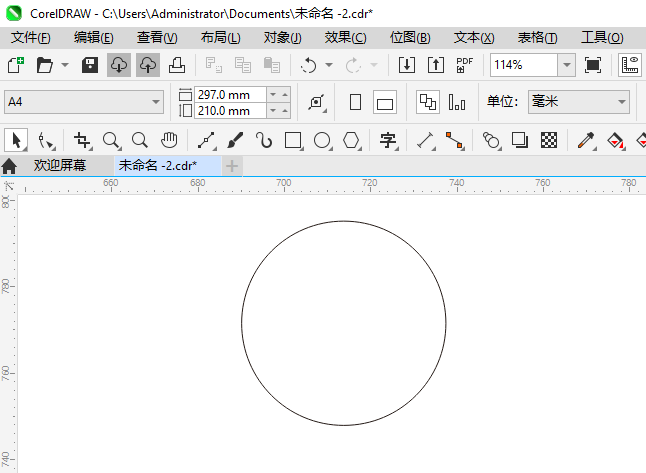646x473 pixels.
Task: Select the Crop tool
Action: click(82, 140)
